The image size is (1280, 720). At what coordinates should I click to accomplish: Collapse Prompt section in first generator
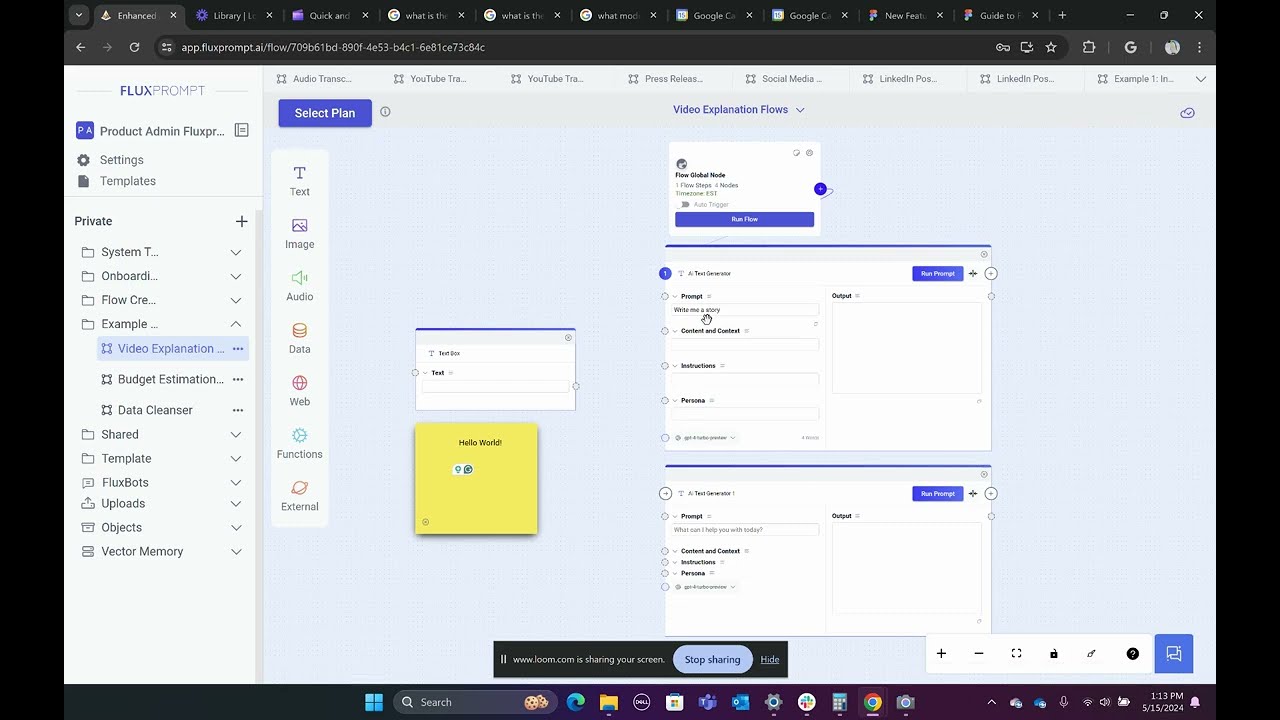pos(675,296)
